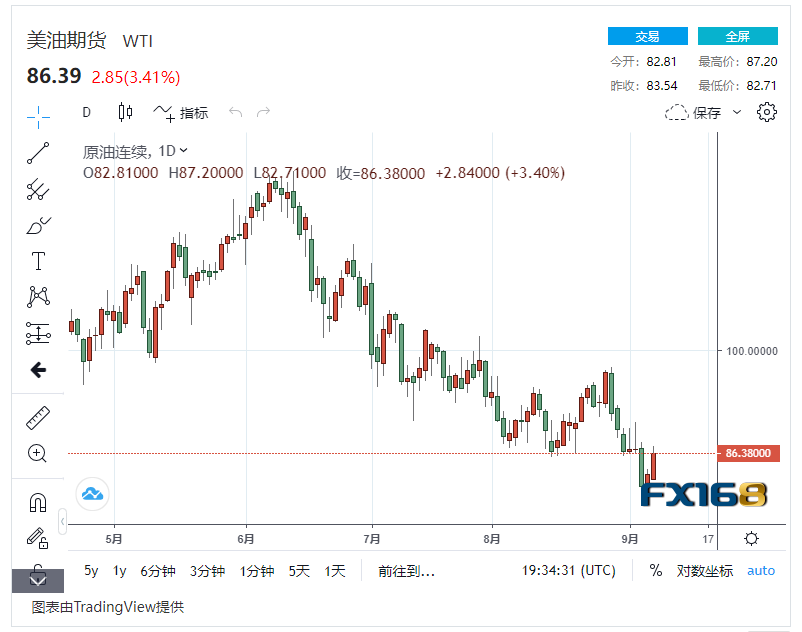The height and width of the screenshot is (632, 802).
Task: Click the 保存 cloud save button
Action: [x=693, y=112]
